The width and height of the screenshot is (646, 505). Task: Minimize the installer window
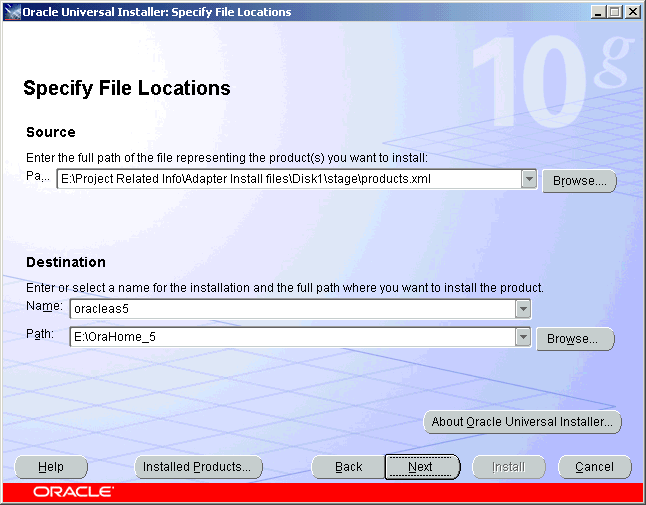point(598,12)
